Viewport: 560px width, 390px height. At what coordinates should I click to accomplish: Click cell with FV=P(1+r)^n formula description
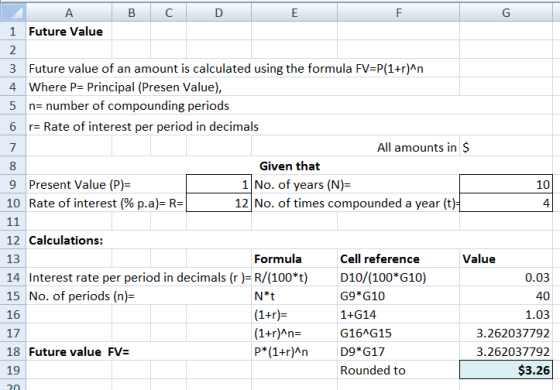pos(226,68)
